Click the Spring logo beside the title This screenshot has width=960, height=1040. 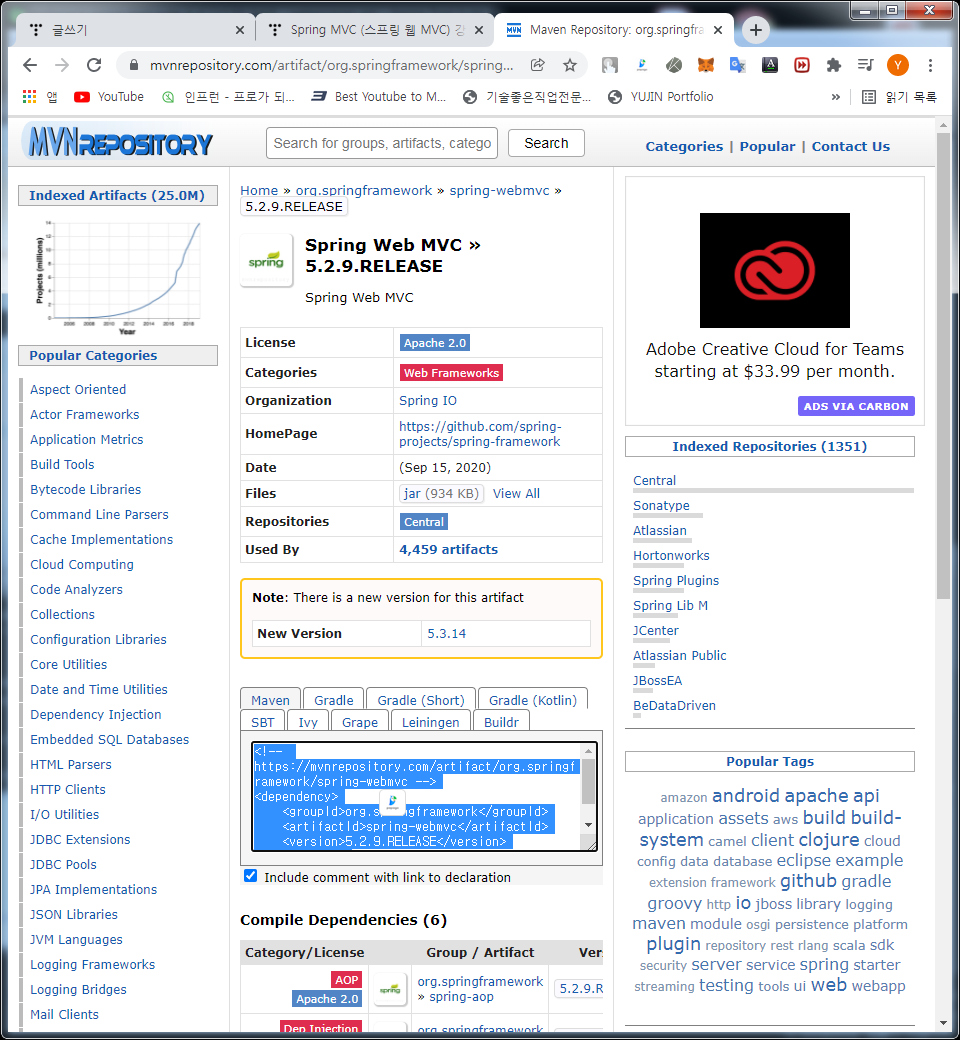266,261
